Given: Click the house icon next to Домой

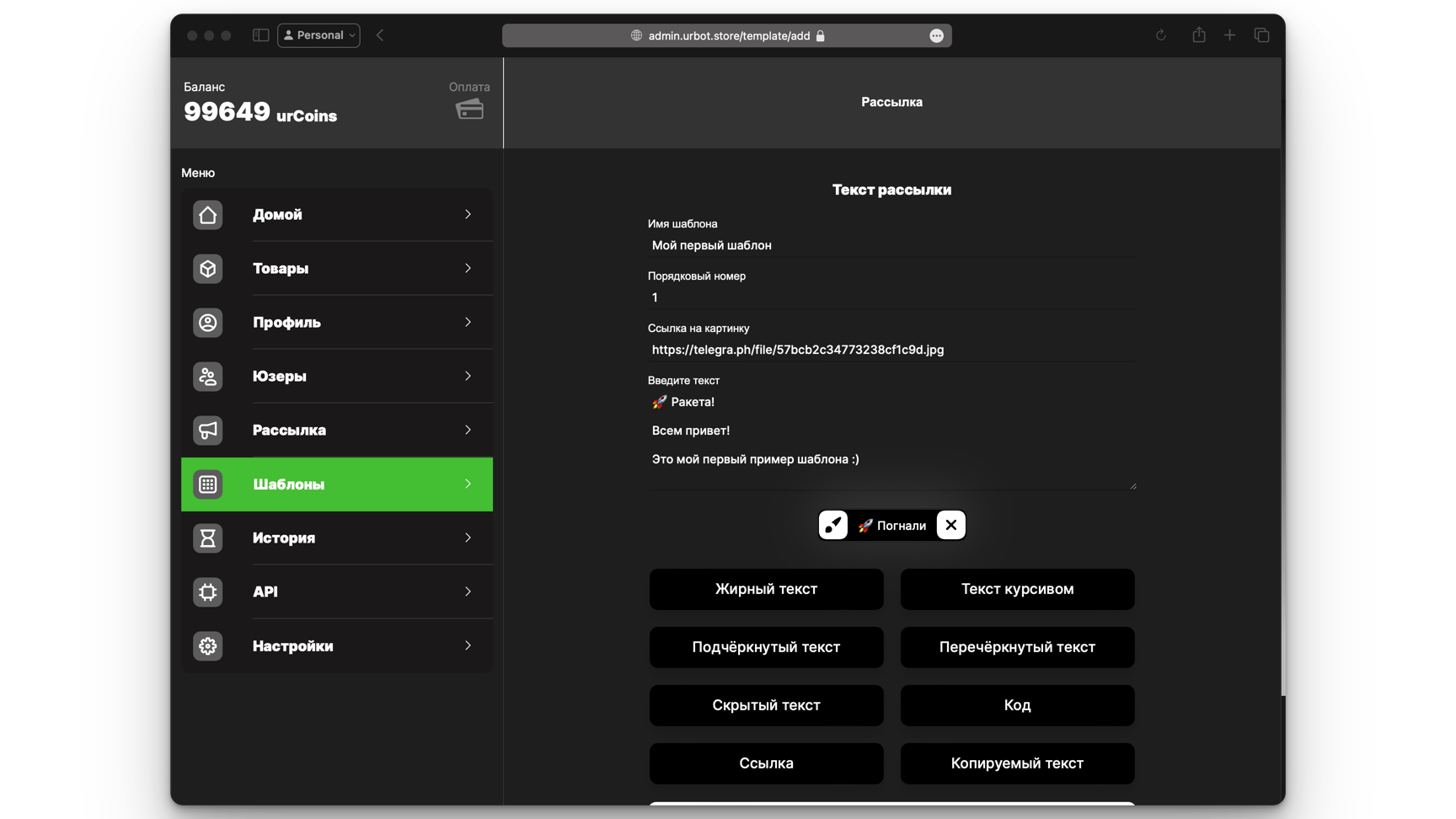Looking at the screenshot, I should tap(207, 215).
